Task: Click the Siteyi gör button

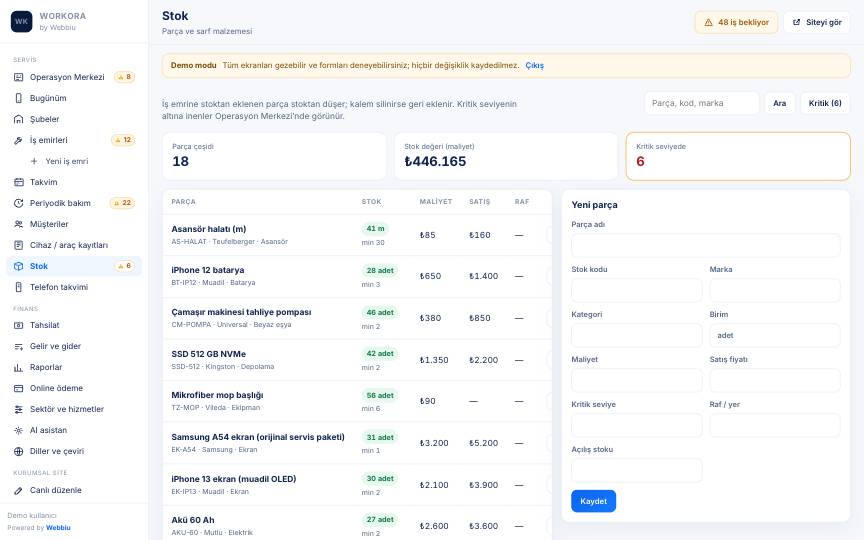Action: click(x=817, y=23)
